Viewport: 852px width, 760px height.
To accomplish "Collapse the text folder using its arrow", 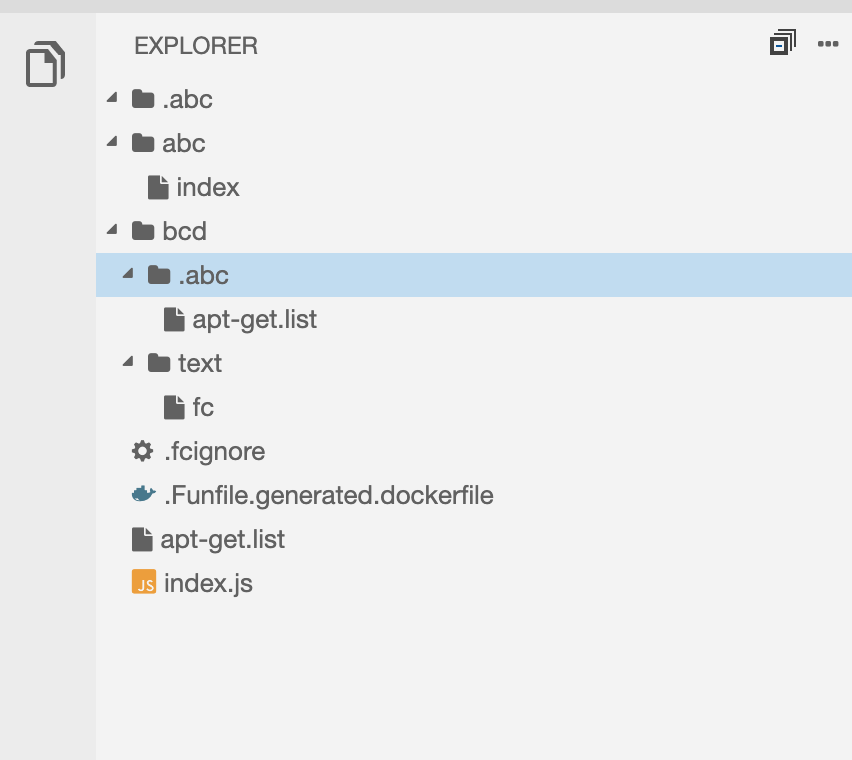I will point(128,362).
